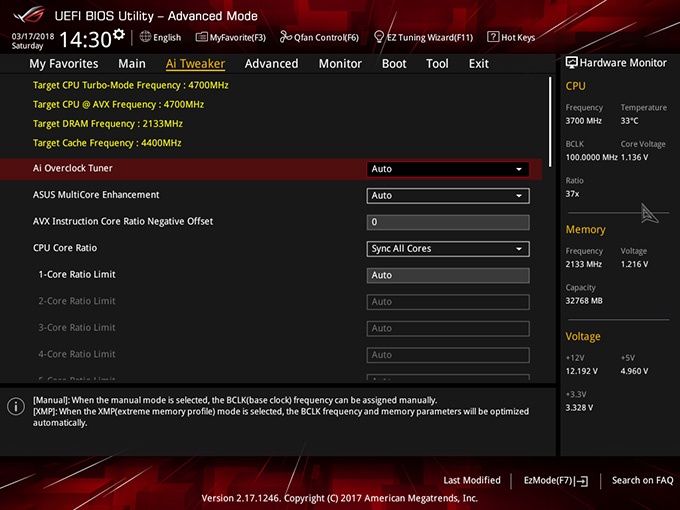
Task: Click Ratio value 37x
Action: 572,194
